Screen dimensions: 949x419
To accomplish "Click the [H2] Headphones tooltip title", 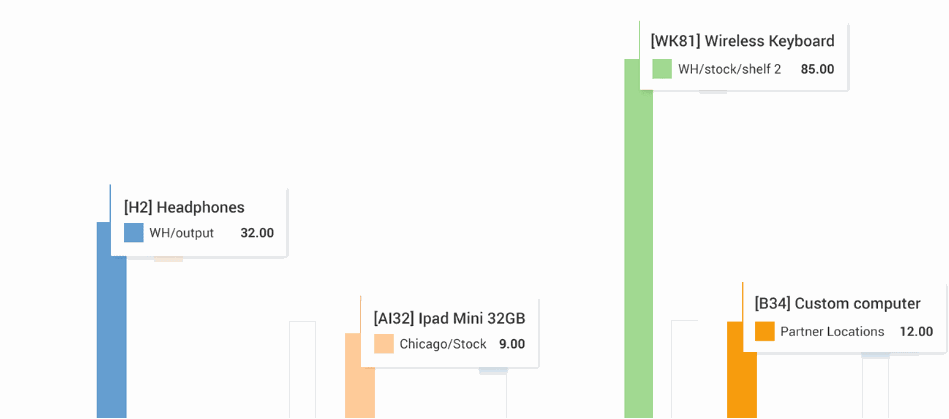I will coord(184,207).
